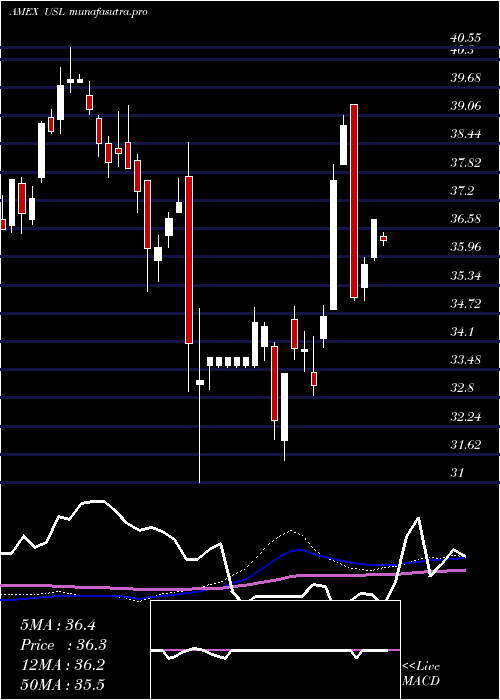
Task: Click the latest small red candlestick
Action: 383,239
